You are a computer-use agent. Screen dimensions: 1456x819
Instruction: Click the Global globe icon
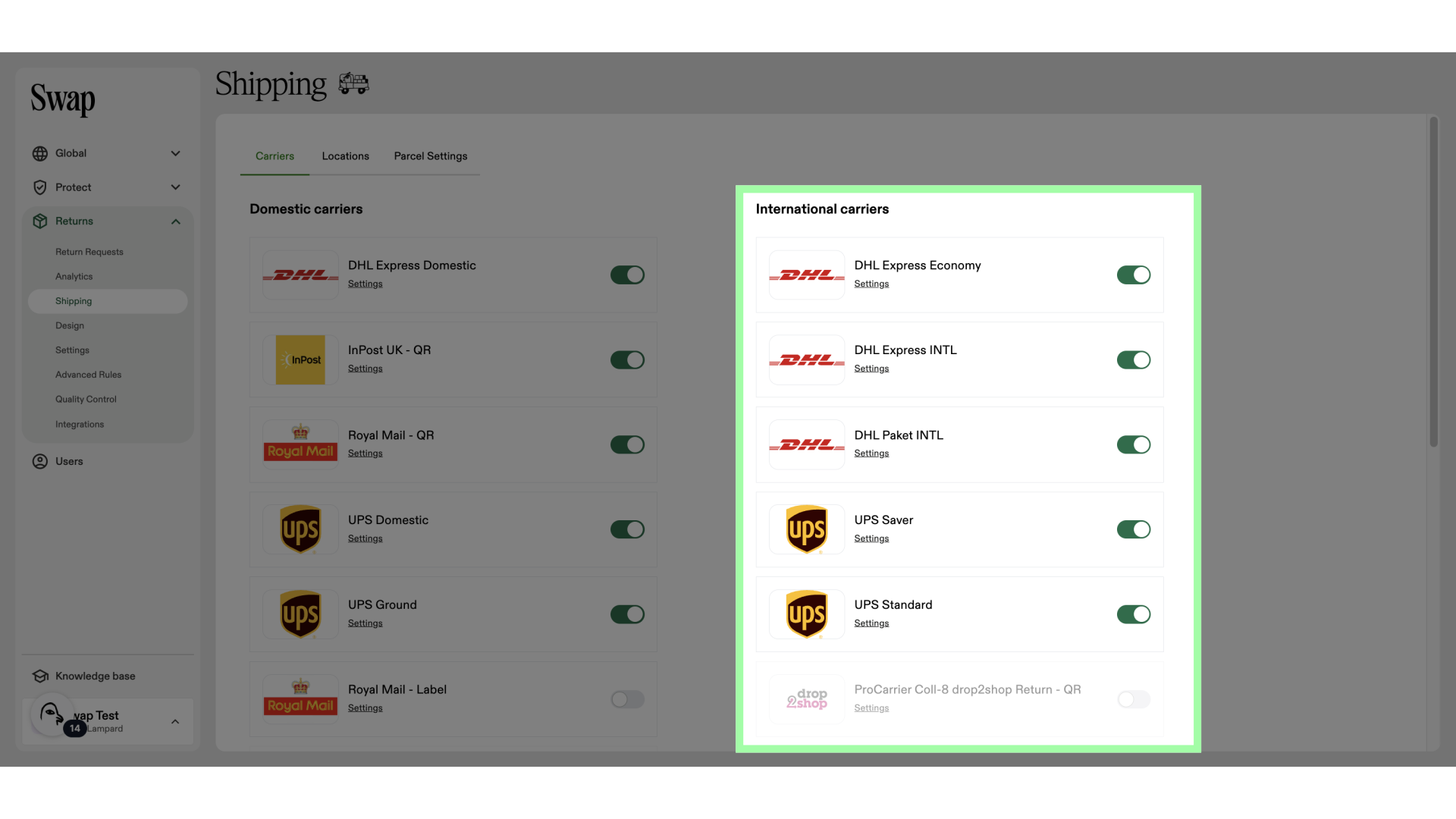40,153
